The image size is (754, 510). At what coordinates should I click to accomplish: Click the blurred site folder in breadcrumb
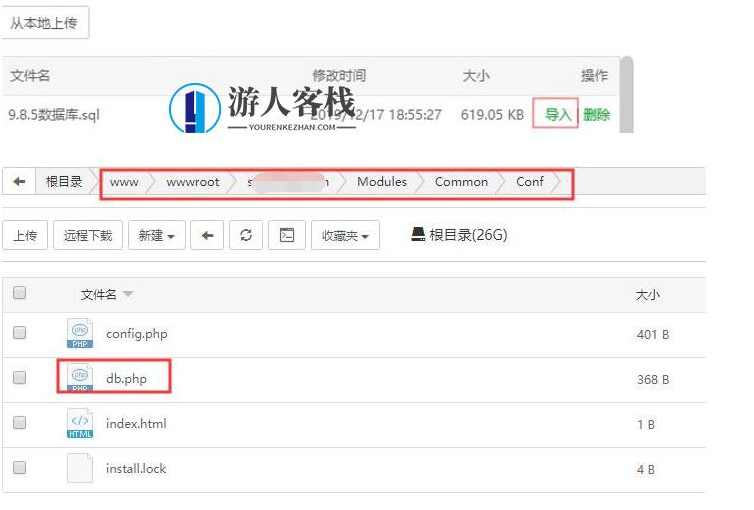(289, 182)
